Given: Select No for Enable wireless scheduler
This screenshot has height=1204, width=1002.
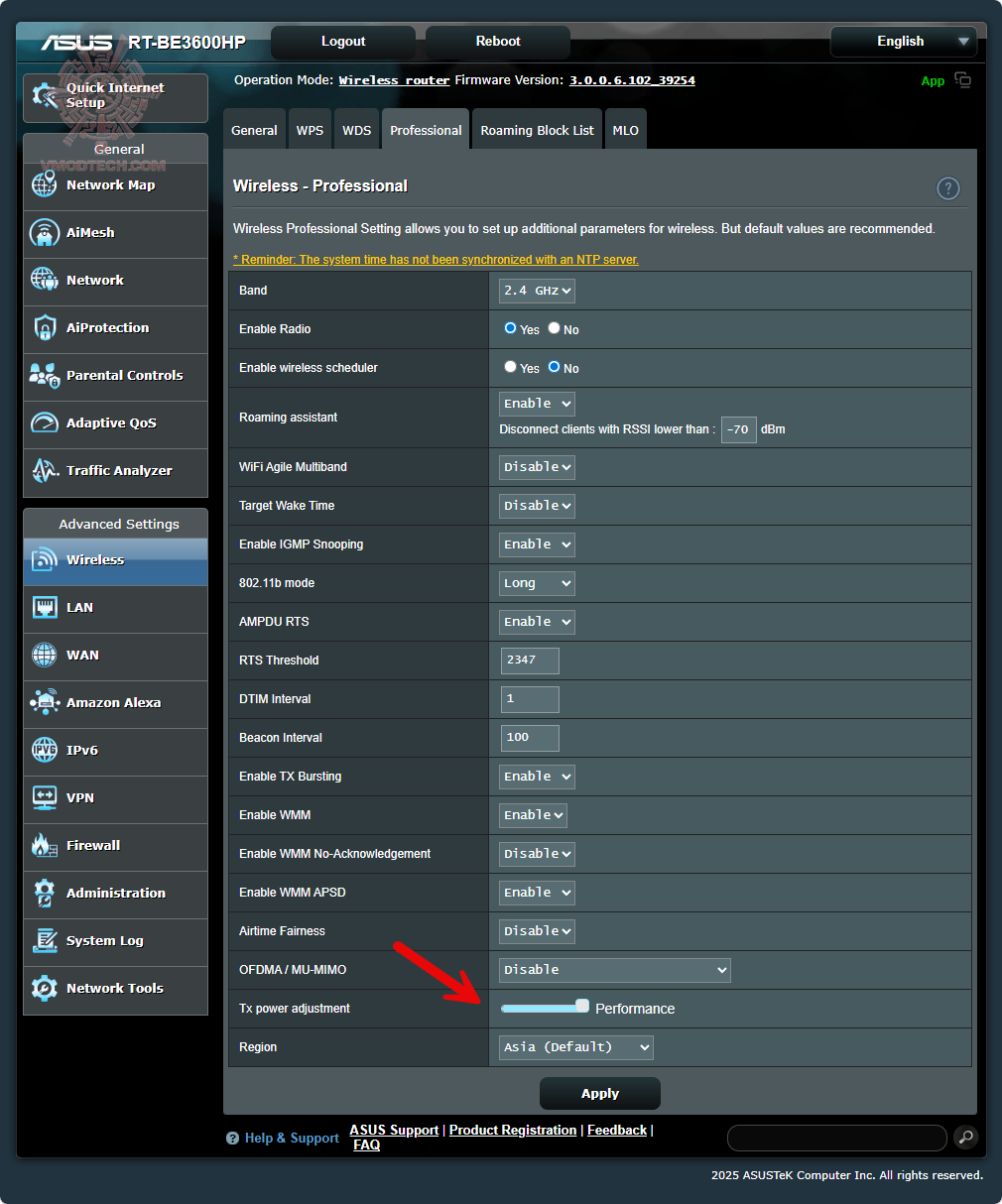Looking at the screenshot, I should [x=554, y=367].
